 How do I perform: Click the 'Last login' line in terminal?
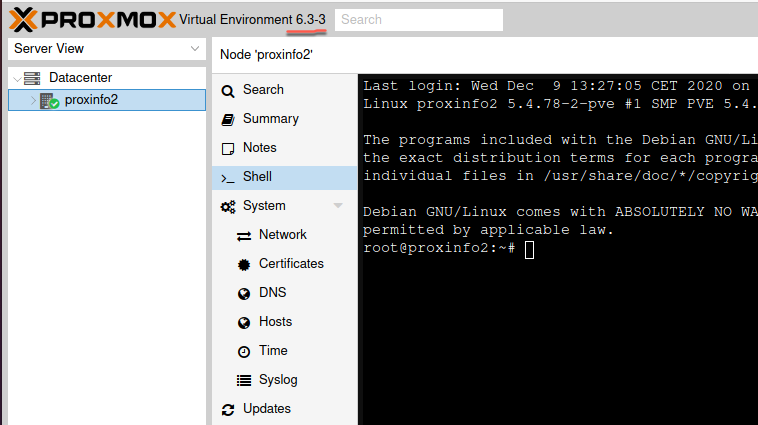coord(556,86)
